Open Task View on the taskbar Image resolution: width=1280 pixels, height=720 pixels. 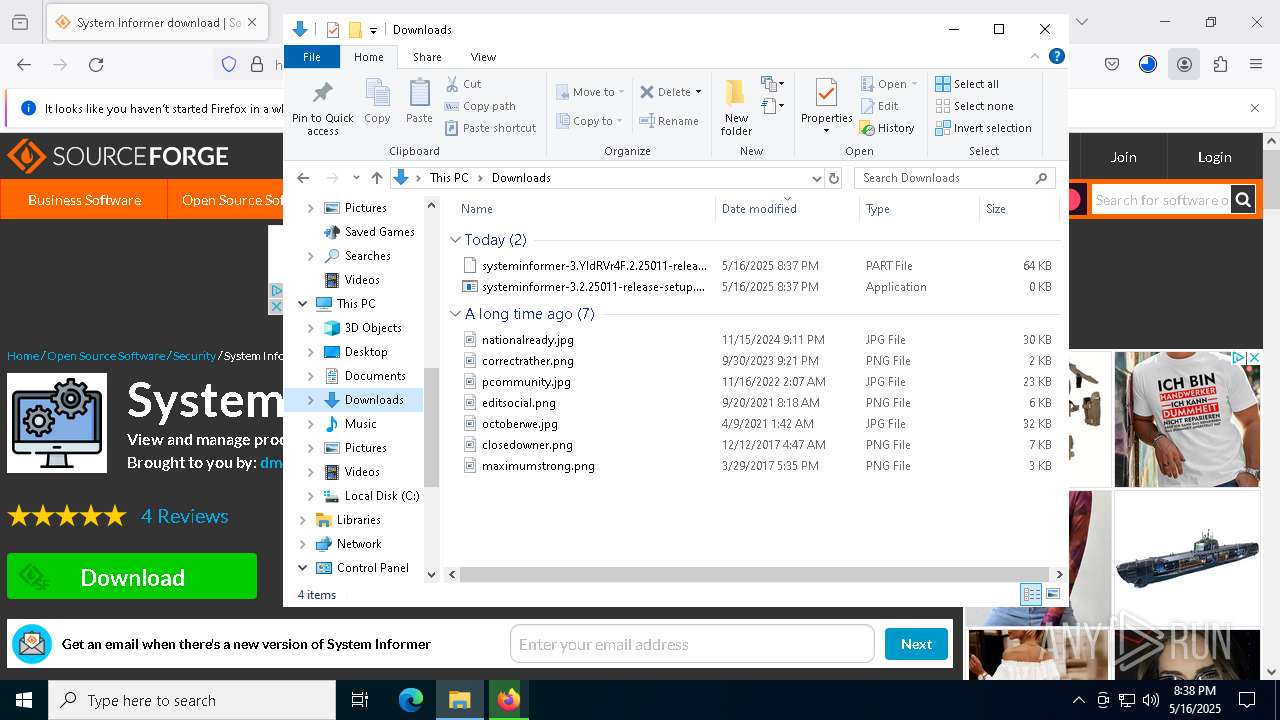[360, 700]
